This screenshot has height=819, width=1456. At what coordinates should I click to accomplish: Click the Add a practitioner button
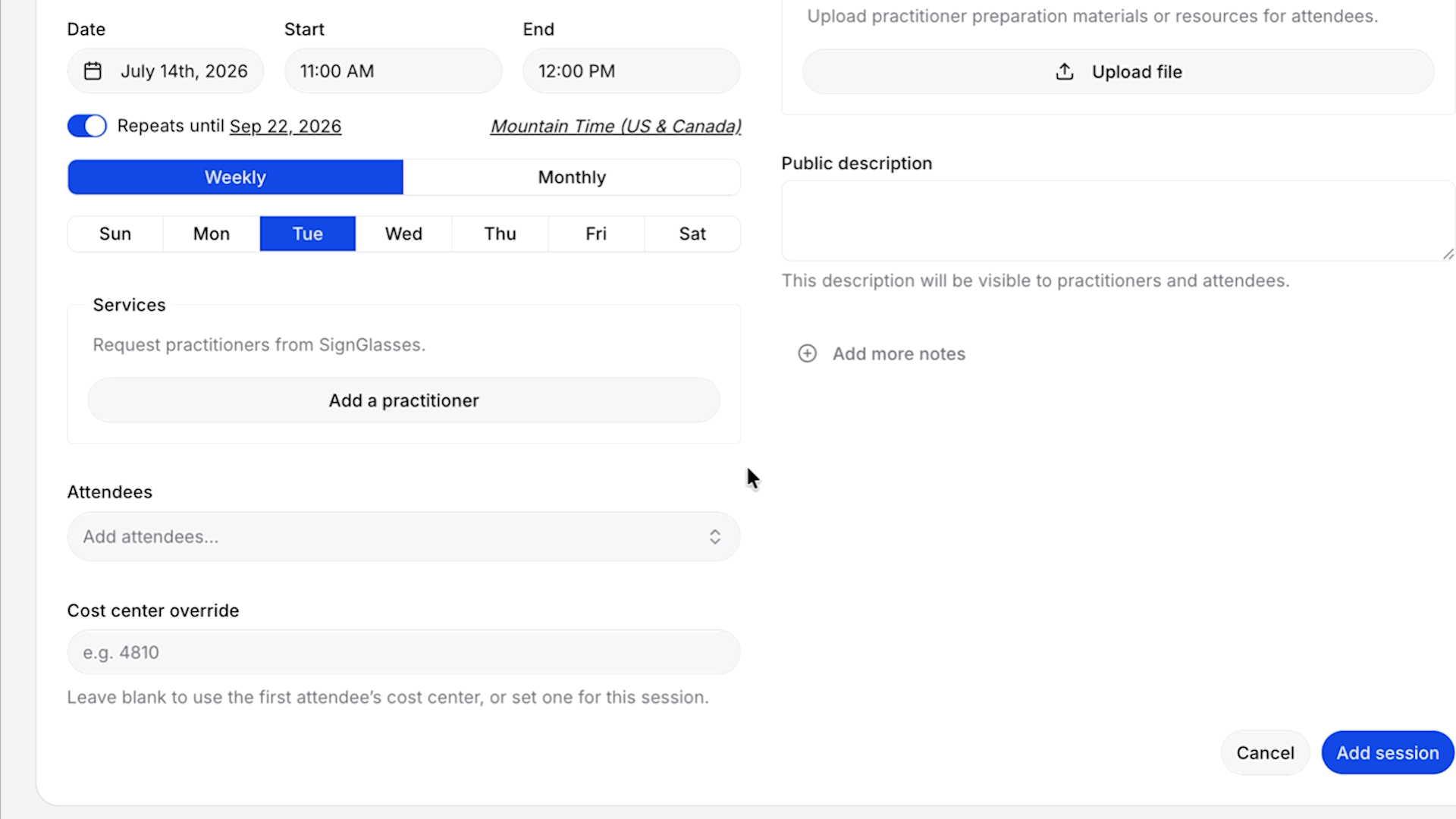coord(403,400)
